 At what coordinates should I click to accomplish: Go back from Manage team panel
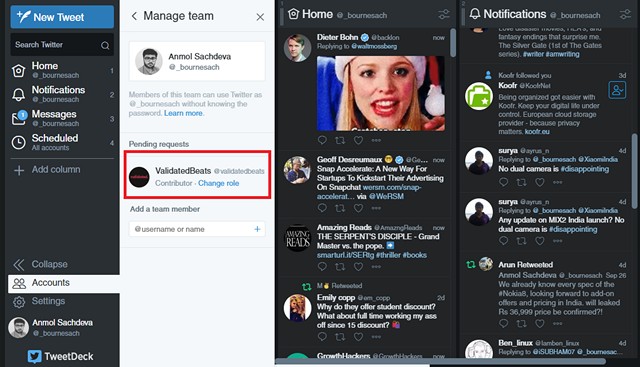point(134,16)
